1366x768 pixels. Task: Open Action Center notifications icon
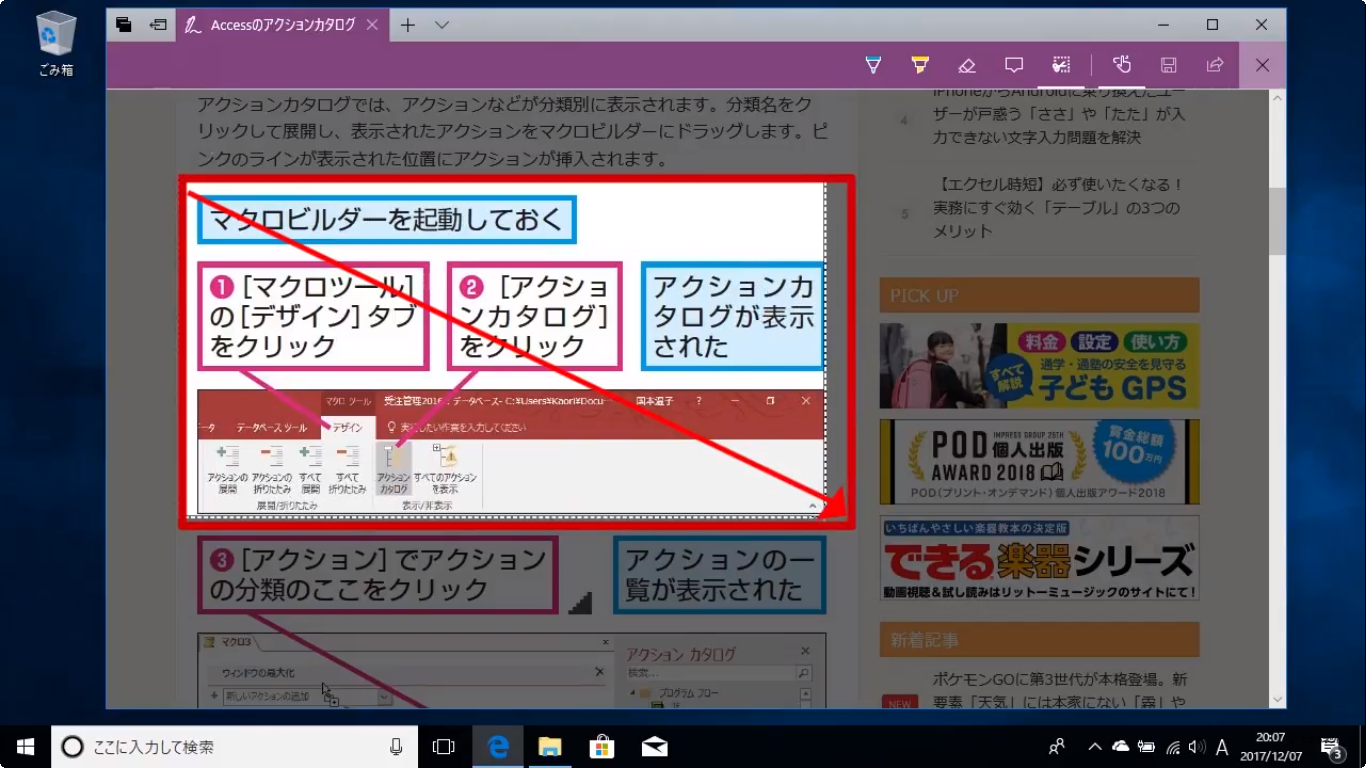[1332, 747]
